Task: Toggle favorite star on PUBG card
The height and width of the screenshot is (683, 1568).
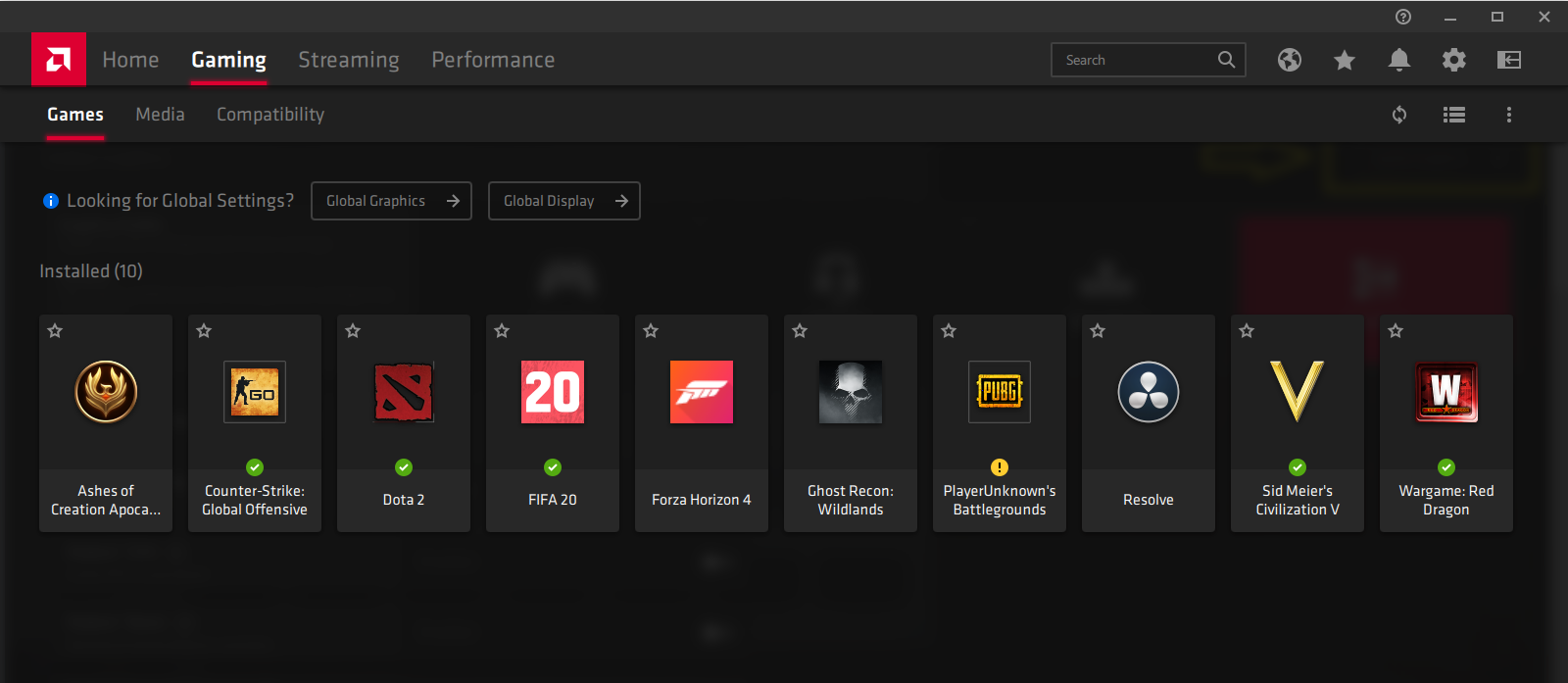Action: [949, 331]
